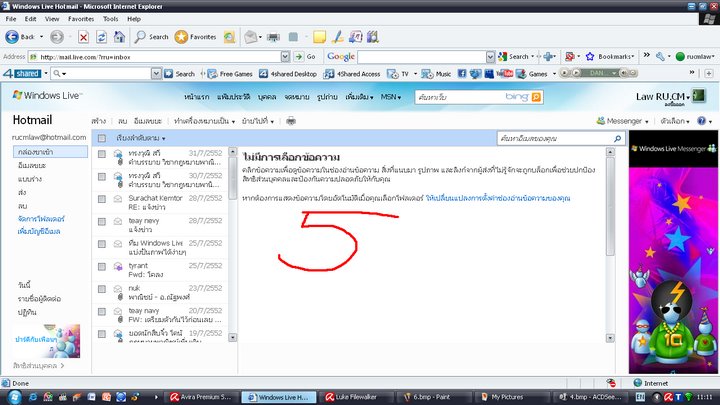Click the Law RU.CM profile picture

point(699,96)
